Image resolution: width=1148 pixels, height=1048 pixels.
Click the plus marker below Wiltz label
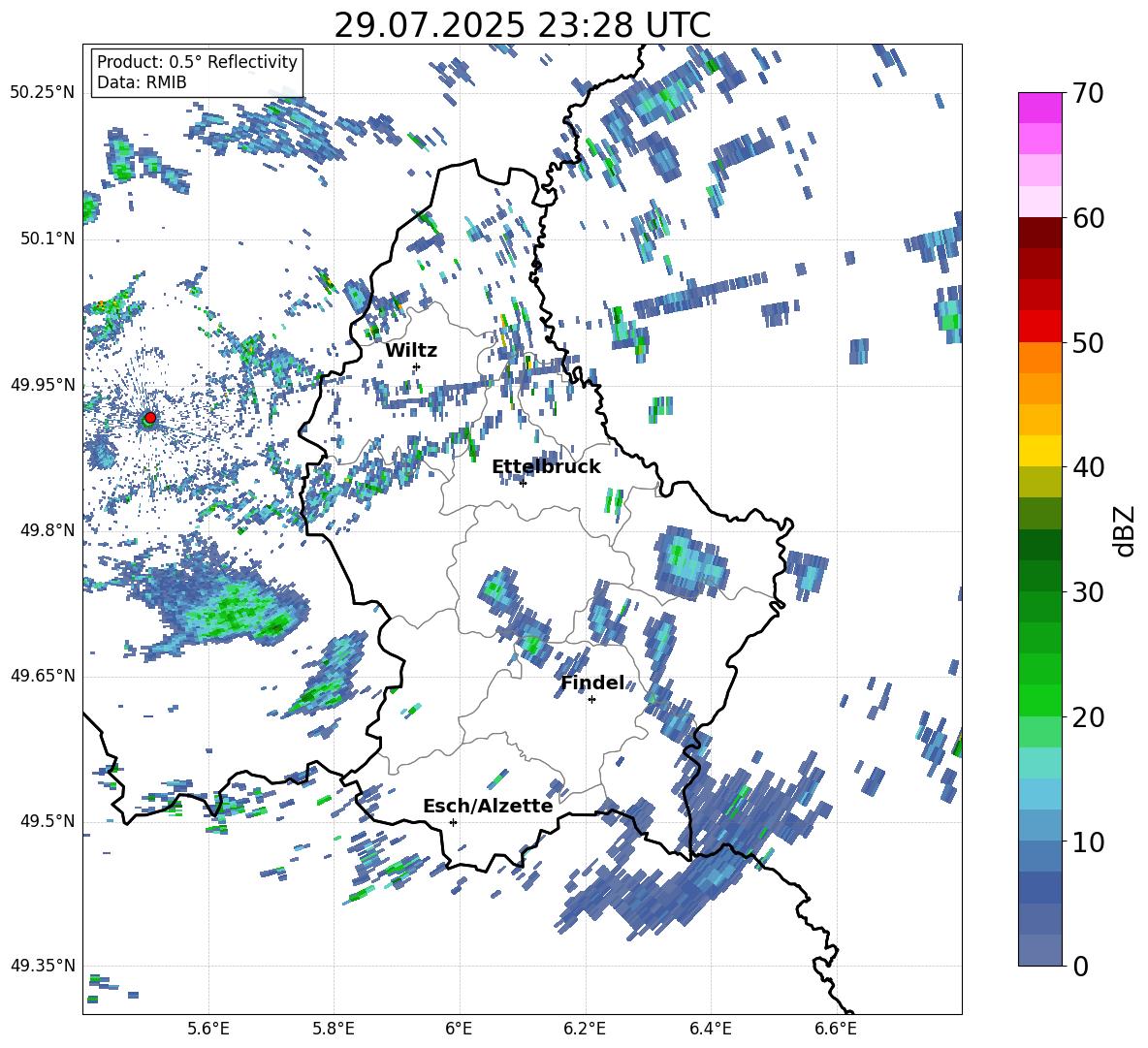point(417,366)
